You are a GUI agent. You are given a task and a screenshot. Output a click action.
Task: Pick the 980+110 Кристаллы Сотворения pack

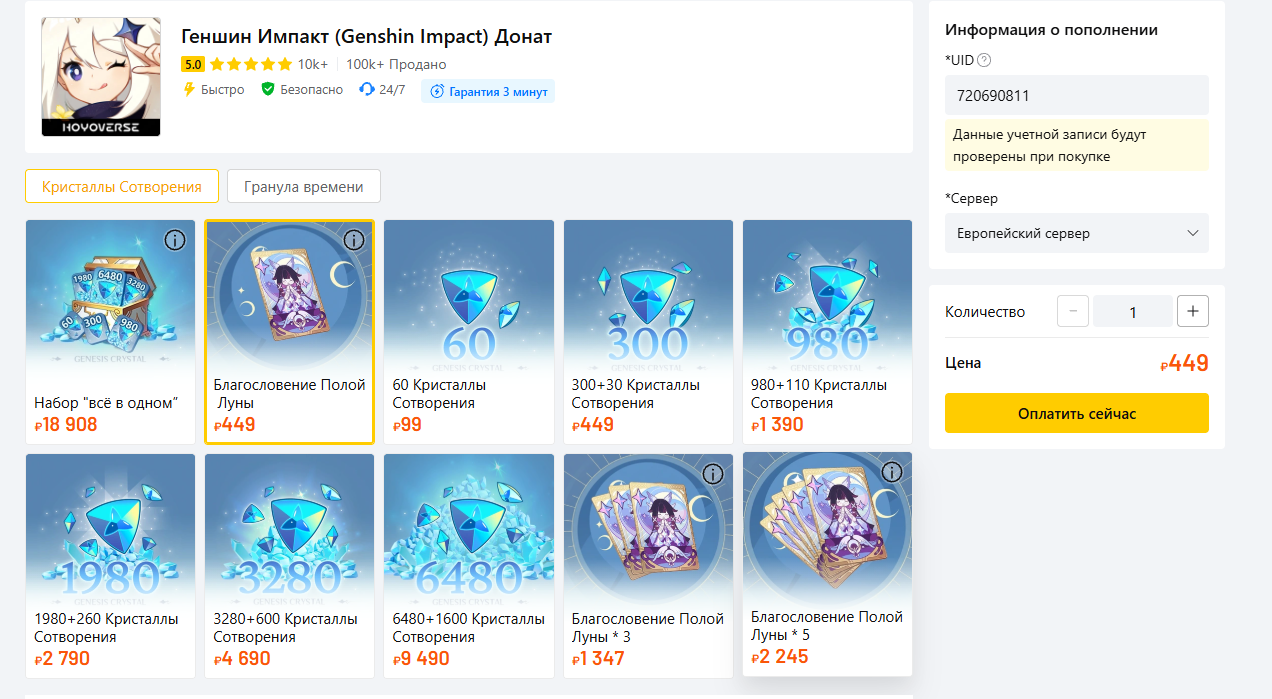point(827,332)
